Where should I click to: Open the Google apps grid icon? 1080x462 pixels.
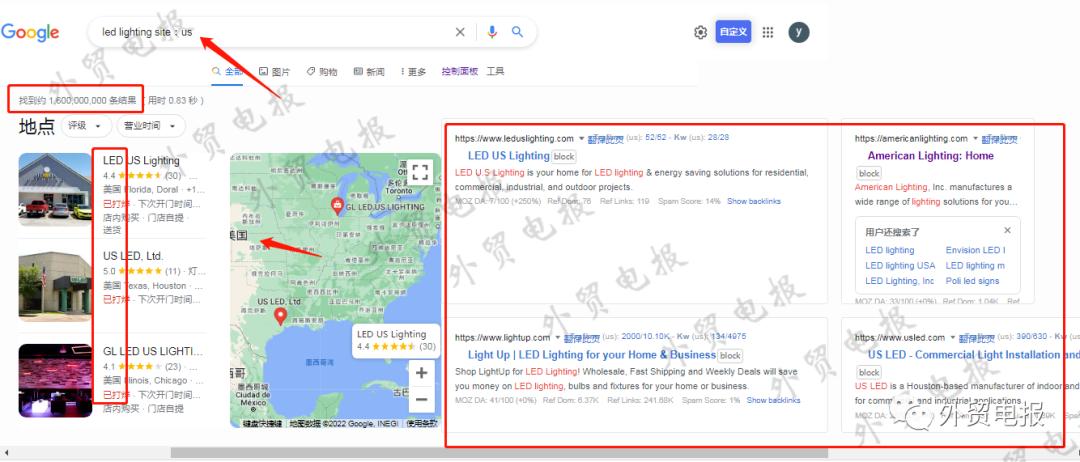point(768,32)
